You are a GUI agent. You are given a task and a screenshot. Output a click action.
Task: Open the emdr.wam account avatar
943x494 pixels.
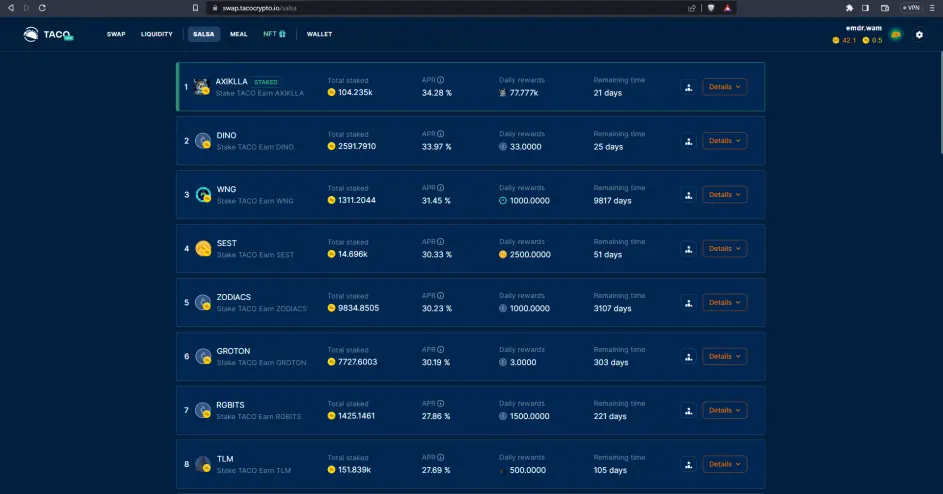(x=895, y=35)
